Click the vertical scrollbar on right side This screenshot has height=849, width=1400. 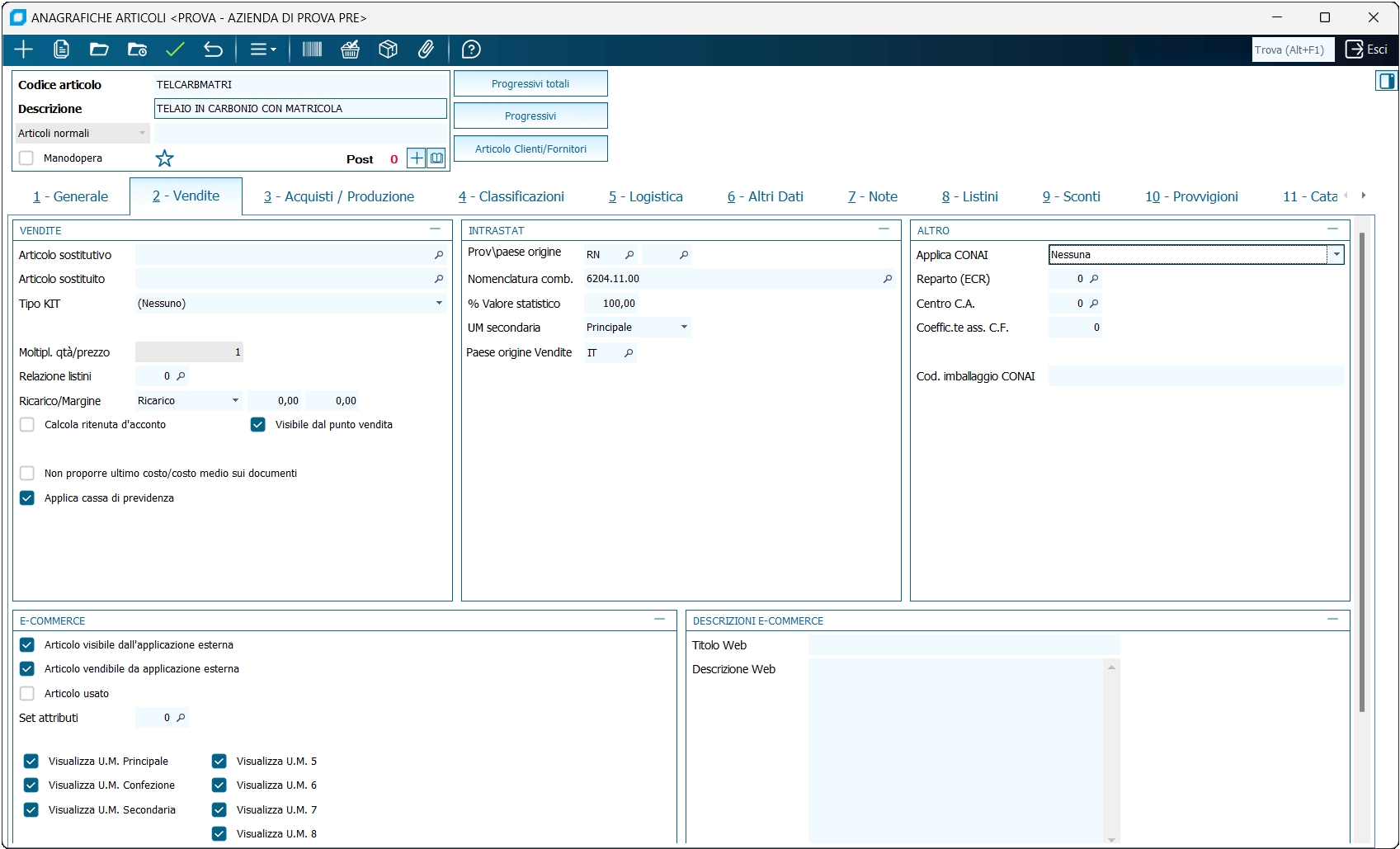[1361, 470]
